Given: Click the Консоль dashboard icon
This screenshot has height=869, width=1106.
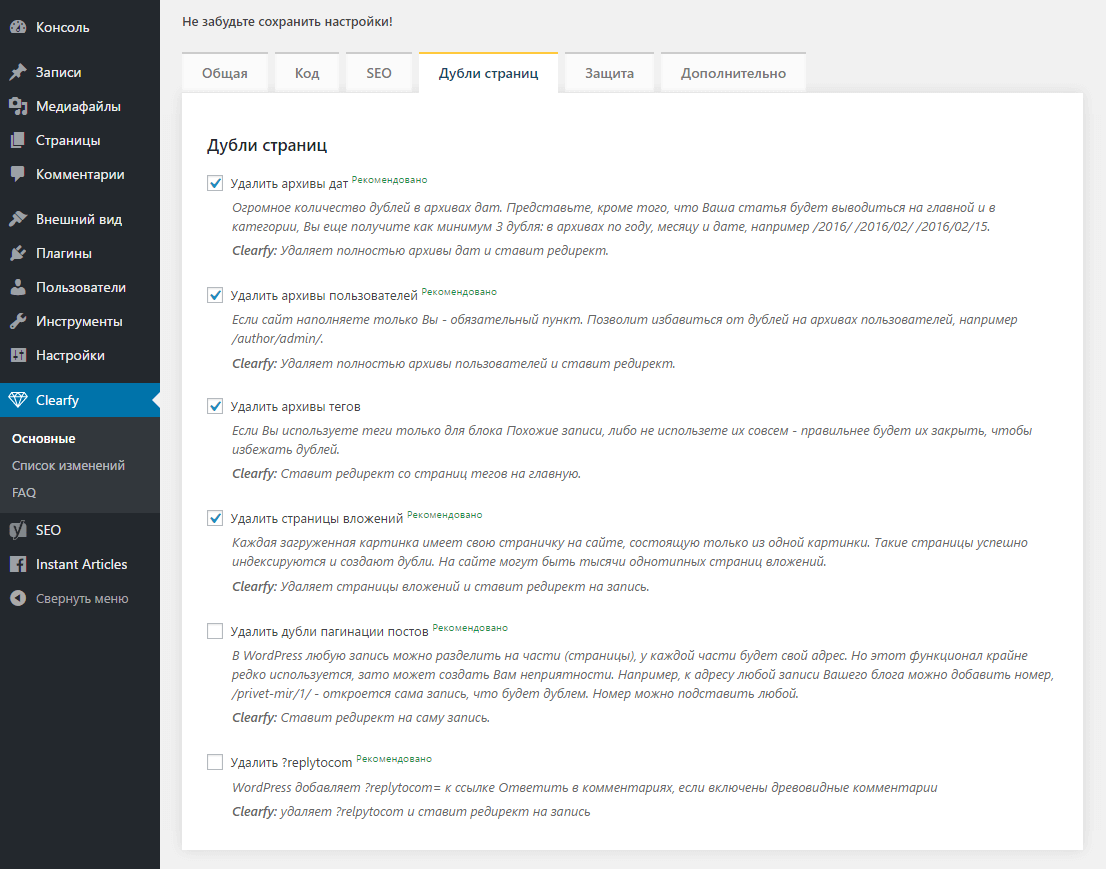Looking at the screenshot, I should pyautogui.click(x=18, y=28).
